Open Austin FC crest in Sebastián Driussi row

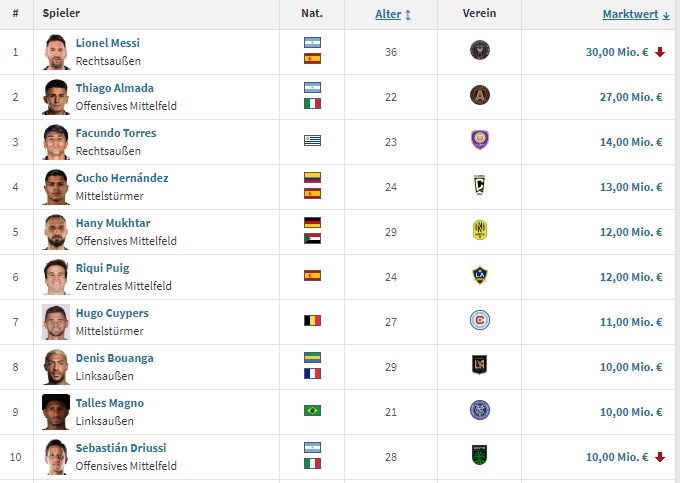480,455
